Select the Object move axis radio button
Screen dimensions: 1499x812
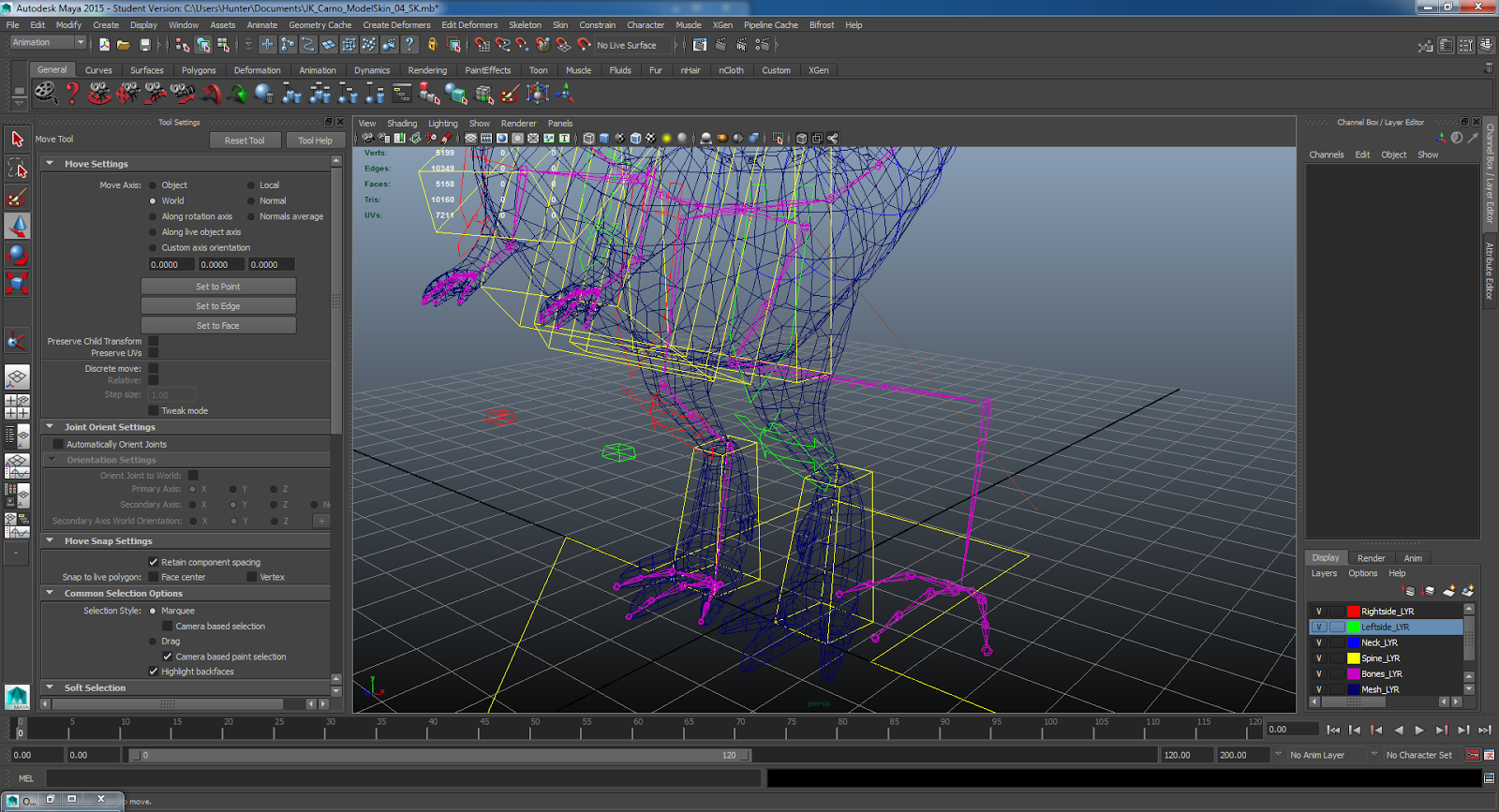153,185
